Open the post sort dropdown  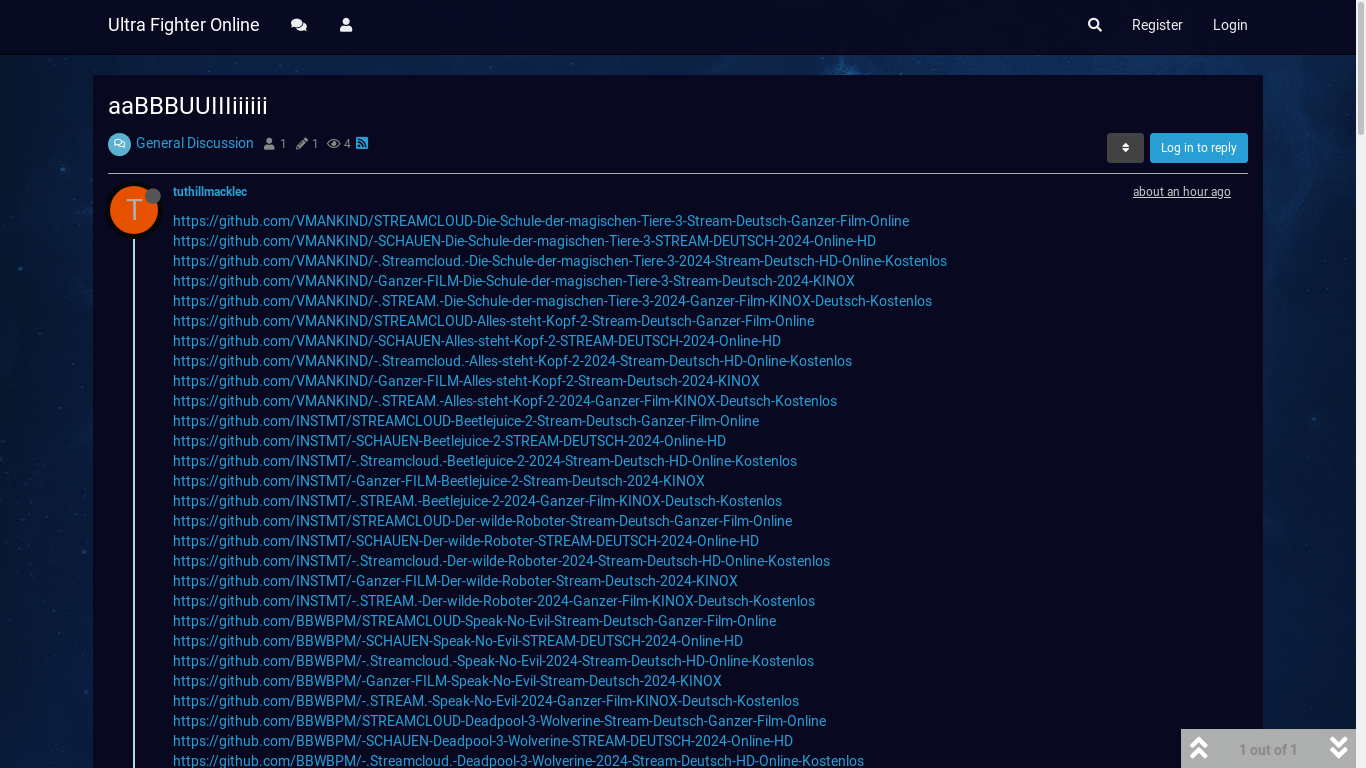coord(1125,148)
